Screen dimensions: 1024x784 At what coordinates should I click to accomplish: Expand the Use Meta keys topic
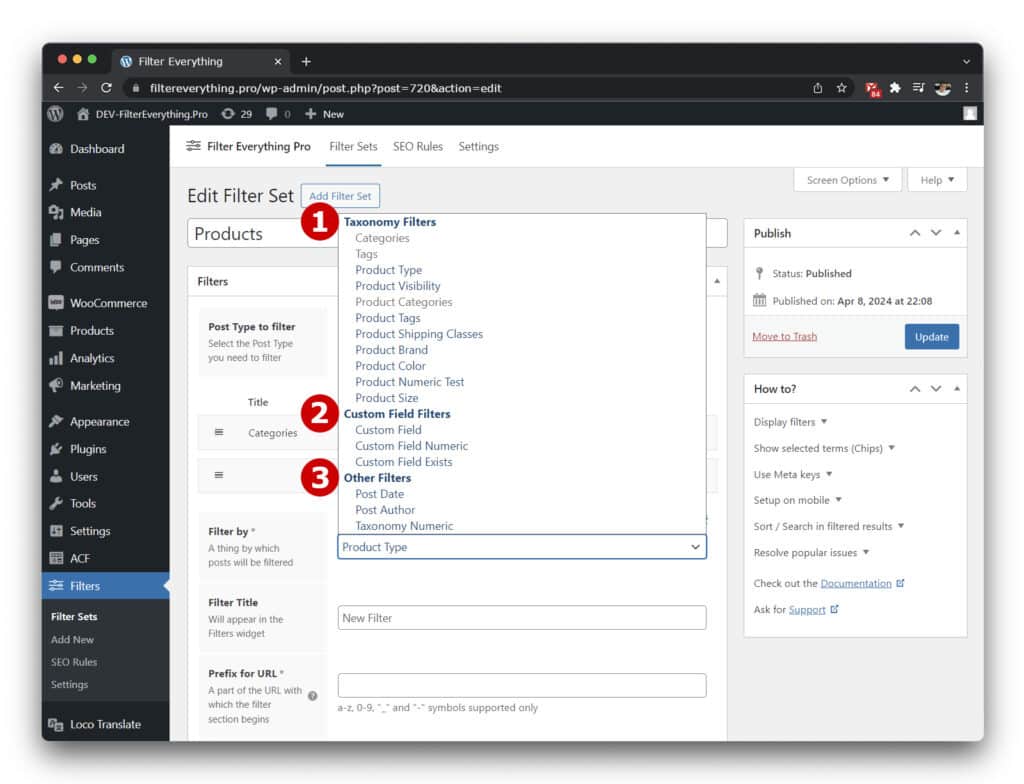click(x=793, y=474)
